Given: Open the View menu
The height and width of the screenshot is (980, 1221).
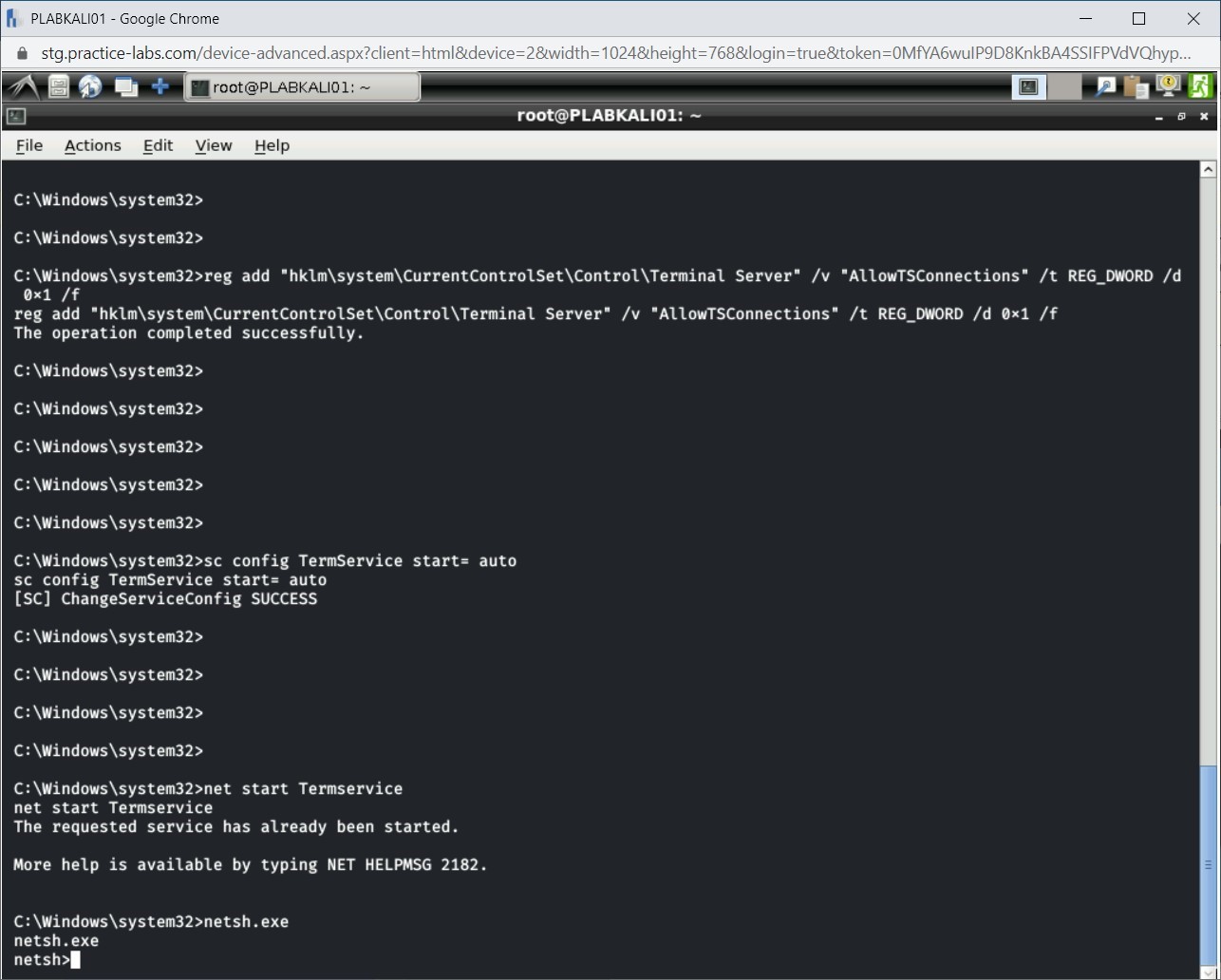Looking at the screenshot, I should click(213, 145).
